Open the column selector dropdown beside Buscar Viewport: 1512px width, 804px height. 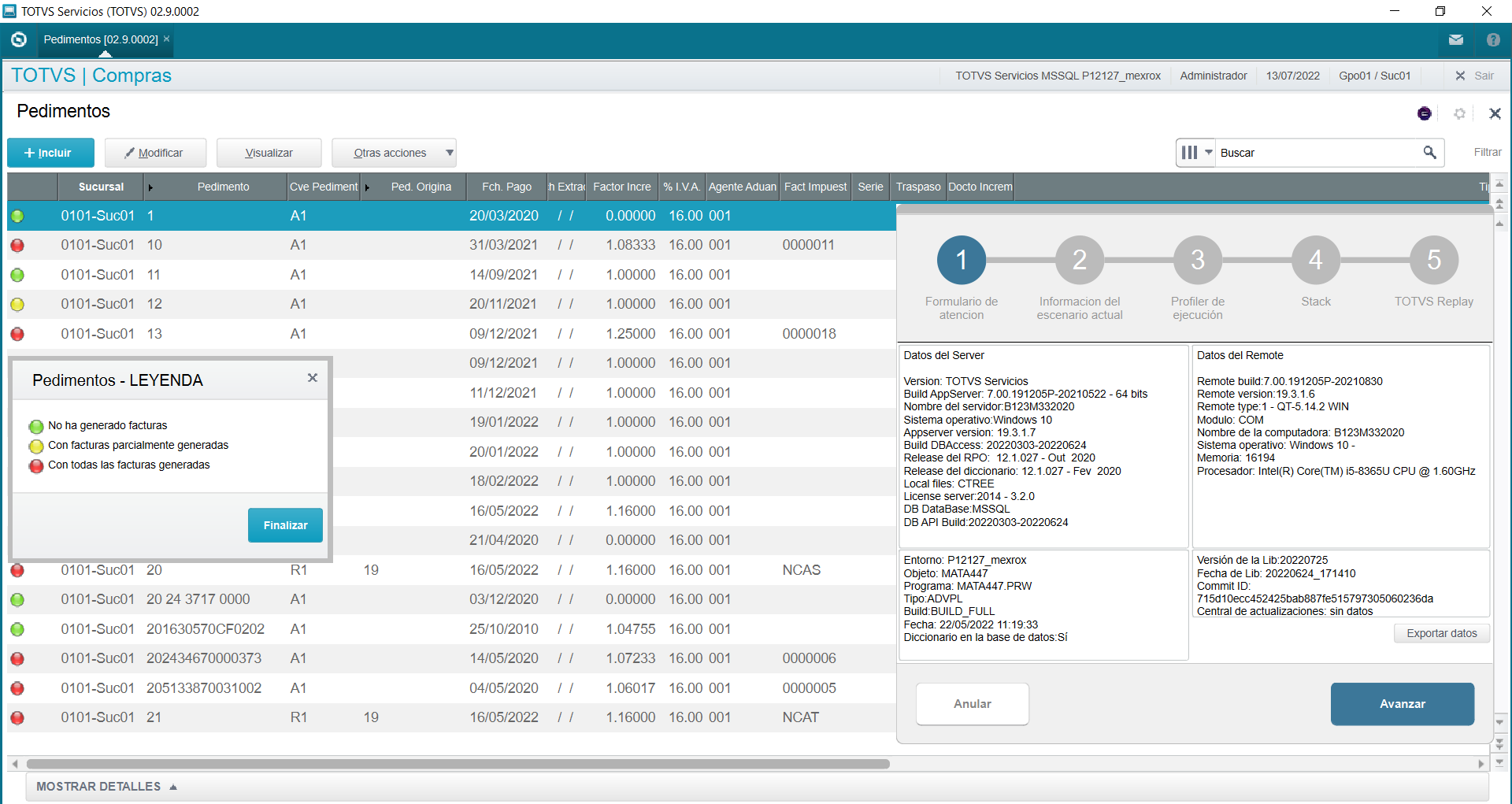pyautogui.click(x=1196, y=153)
